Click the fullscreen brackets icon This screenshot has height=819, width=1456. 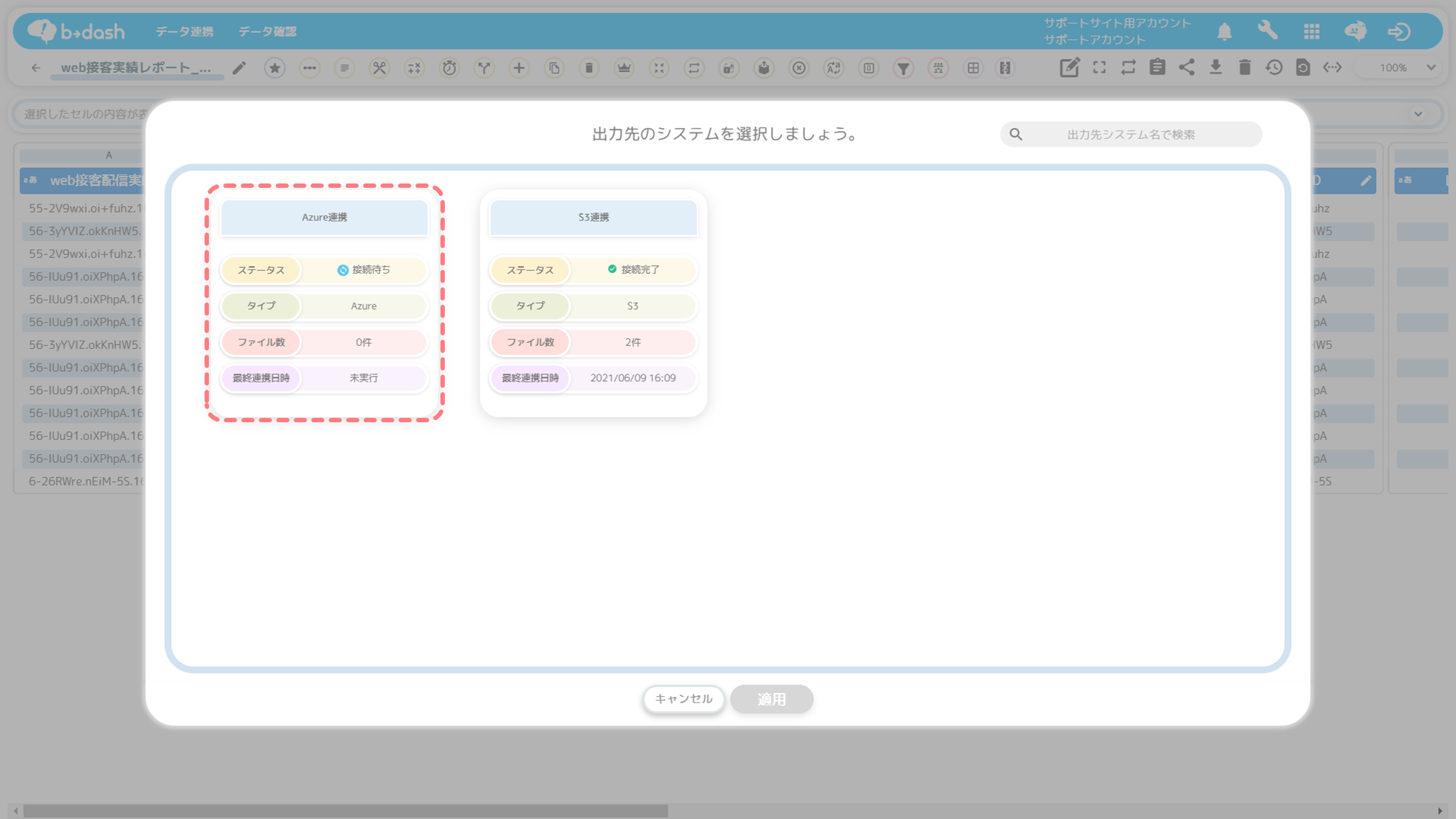[1099, 68]
